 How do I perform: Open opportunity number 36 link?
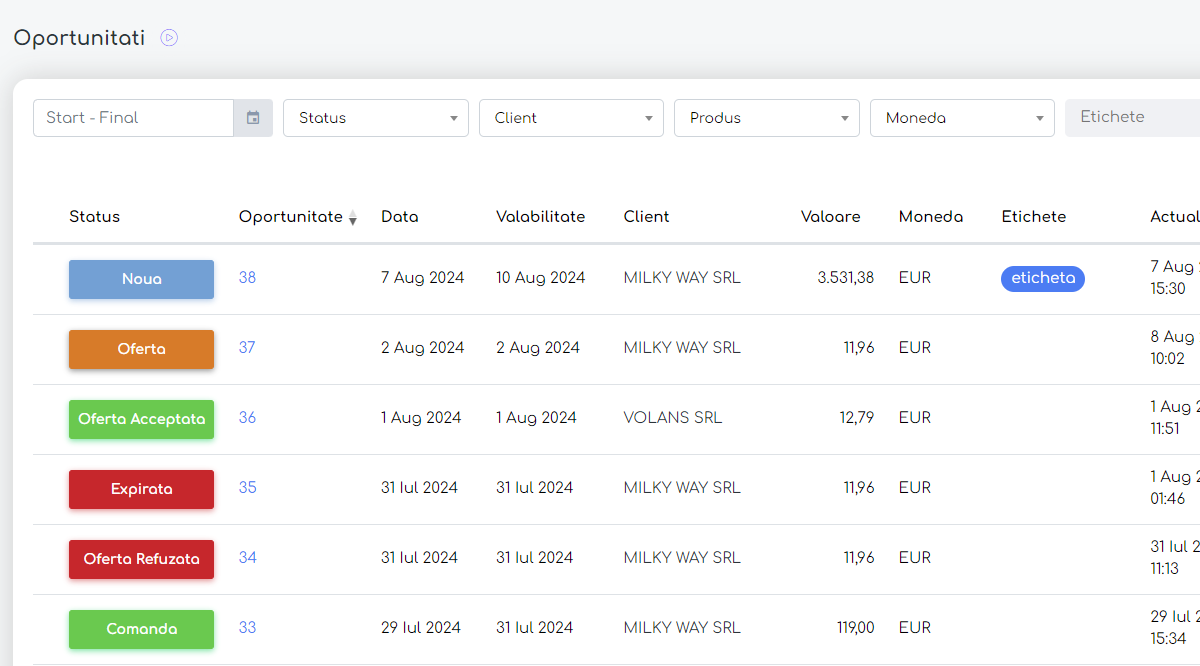[x=247, y=418]
